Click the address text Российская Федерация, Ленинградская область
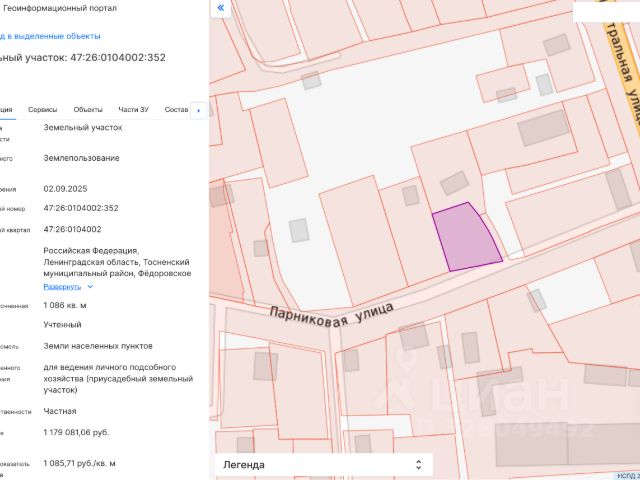 pyautogui.click(x=117, y=262)
